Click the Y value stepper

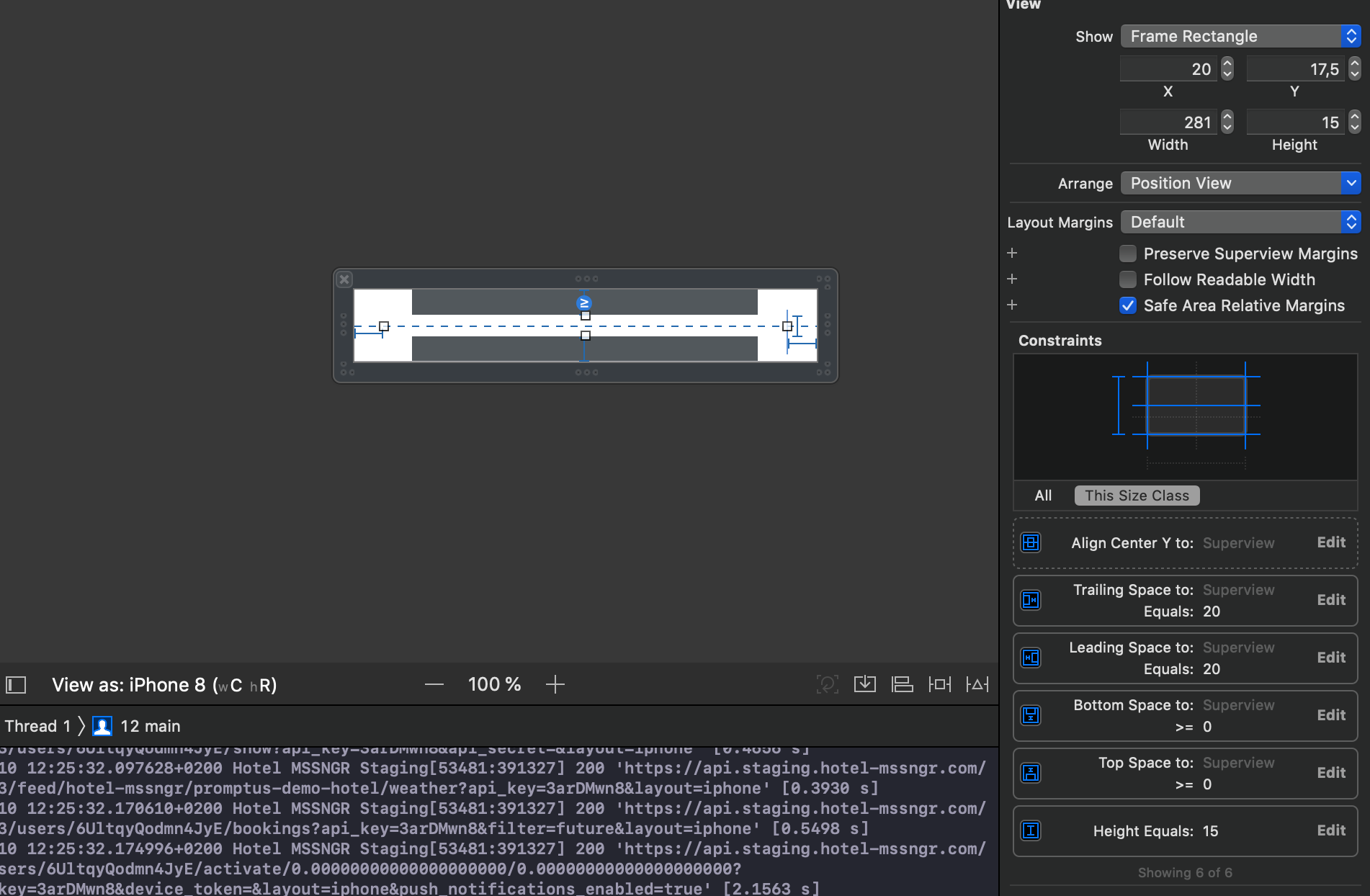point(1354,69)
